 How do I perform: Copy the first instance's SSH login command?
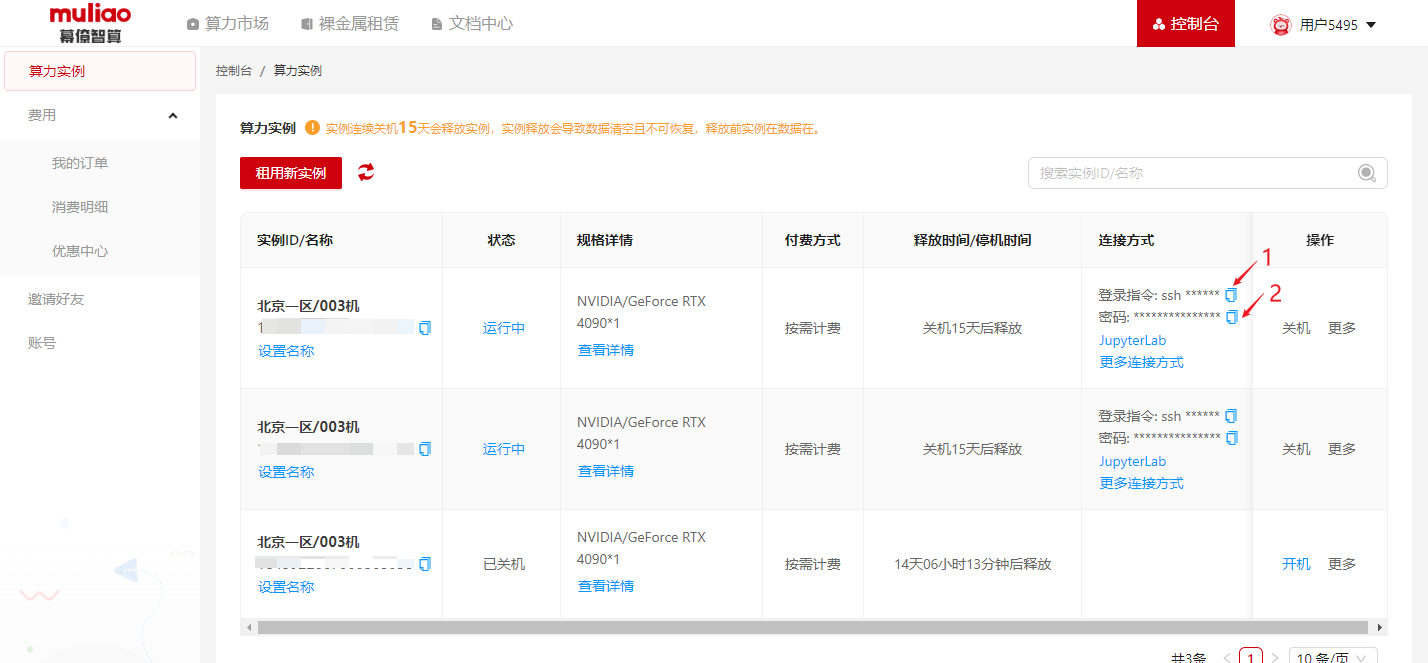1231,295
